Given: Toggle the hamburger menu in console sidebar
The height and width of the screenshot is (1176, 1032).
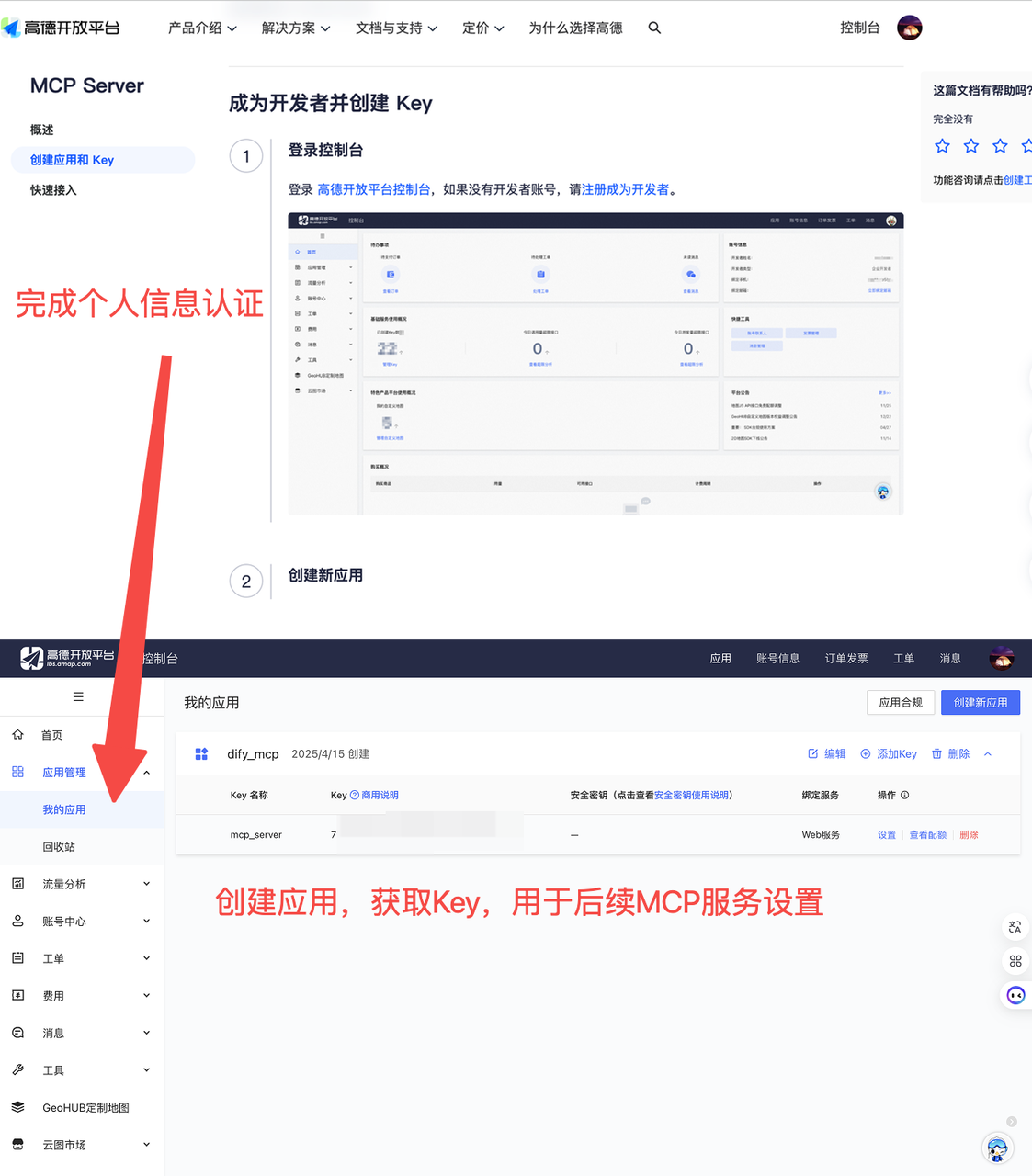Looking at the screenshot, I should [x=78, y=696].
